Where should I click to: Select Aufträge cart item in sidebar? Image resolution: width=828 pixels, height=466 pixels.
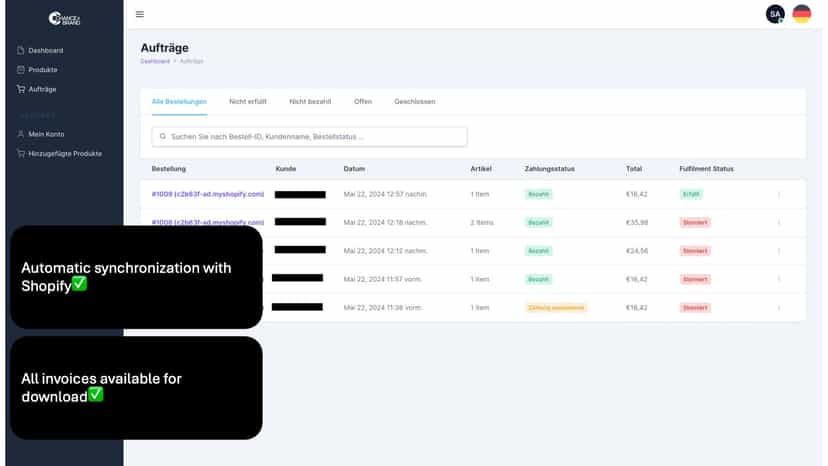[42, 89]
